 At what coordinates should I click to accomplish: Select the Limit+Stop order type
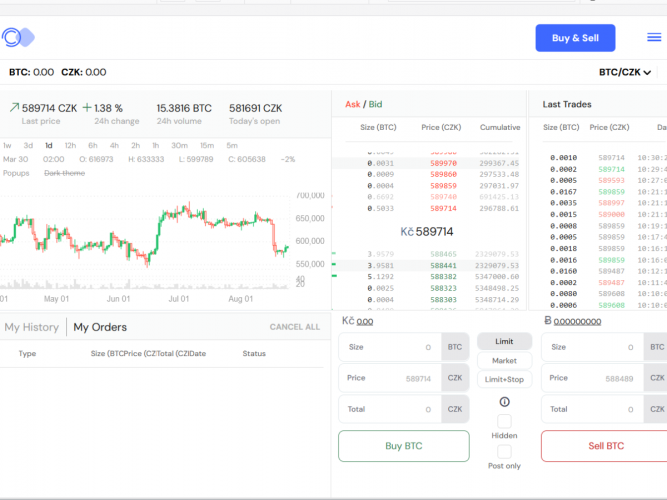(504, 379)
